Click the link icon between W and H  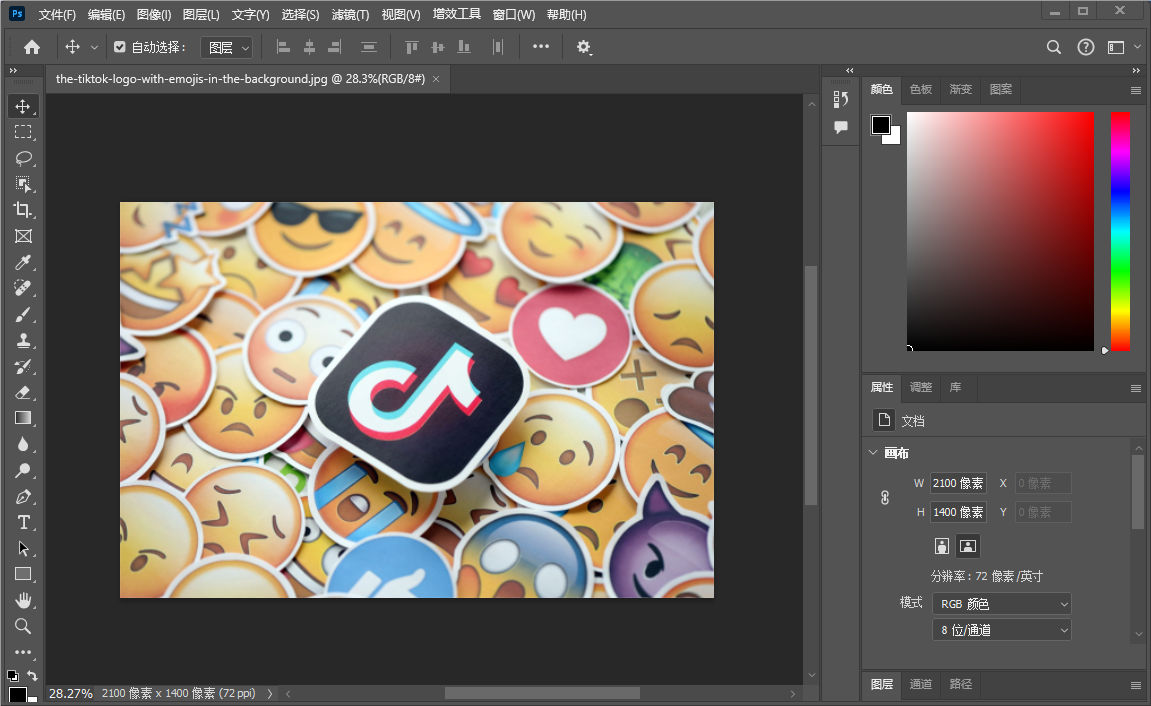[x=884, y=497]
